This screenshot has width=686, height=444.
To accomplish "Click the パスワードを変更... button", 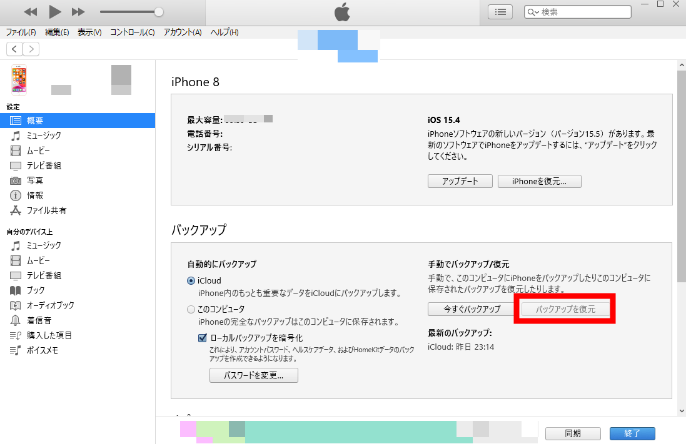I will point(254,375).
